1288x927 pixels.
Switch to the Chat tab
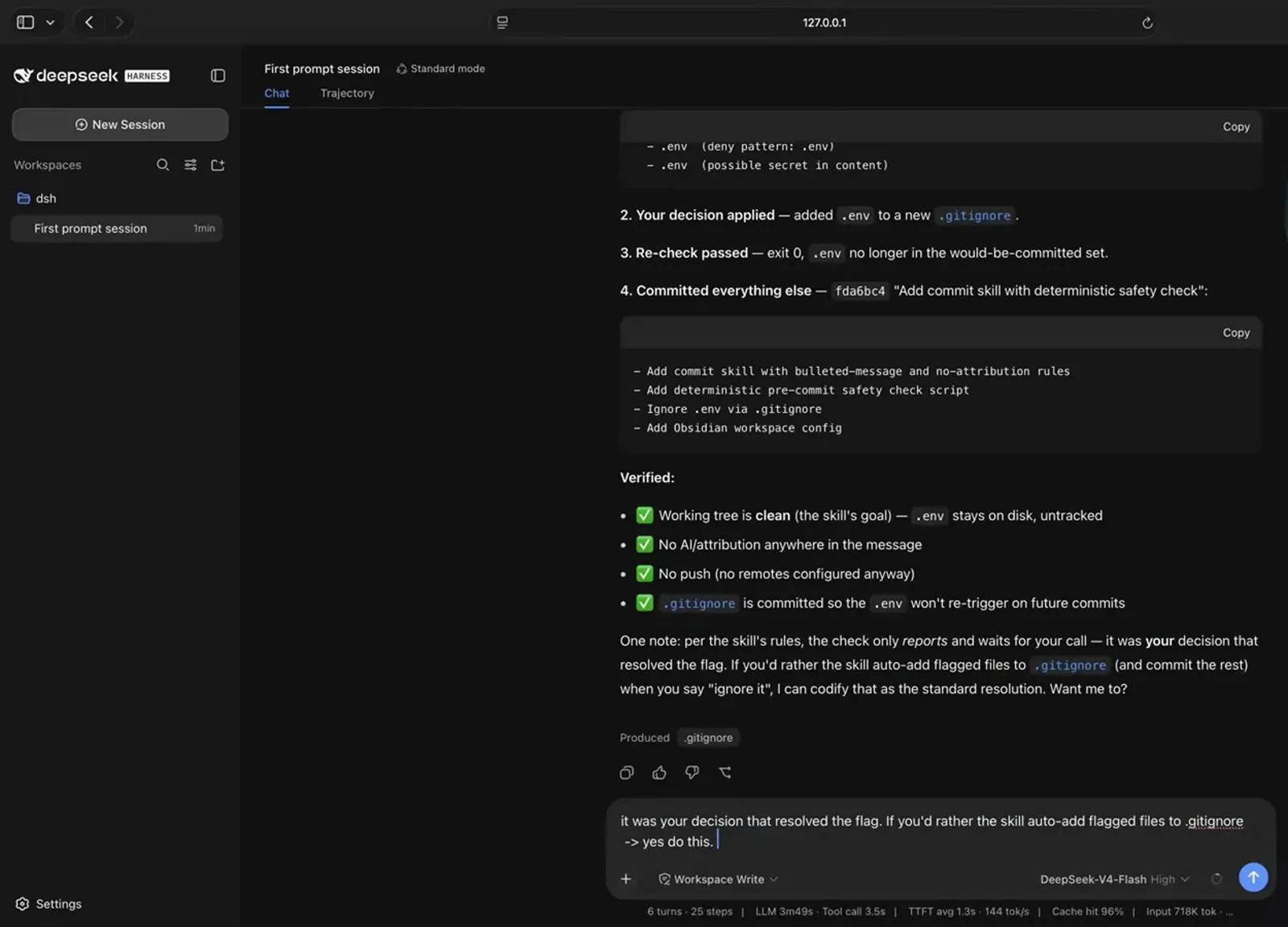tap(276, 93)
